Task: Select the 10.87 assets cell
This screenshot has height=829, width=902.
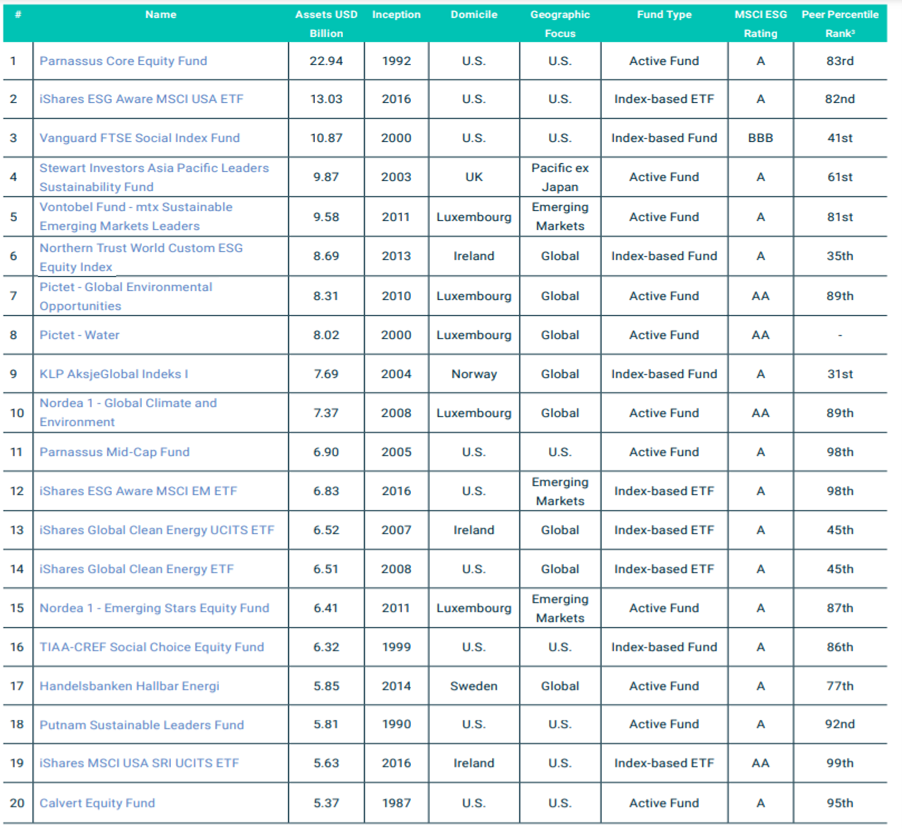Action: click(326, 138)
